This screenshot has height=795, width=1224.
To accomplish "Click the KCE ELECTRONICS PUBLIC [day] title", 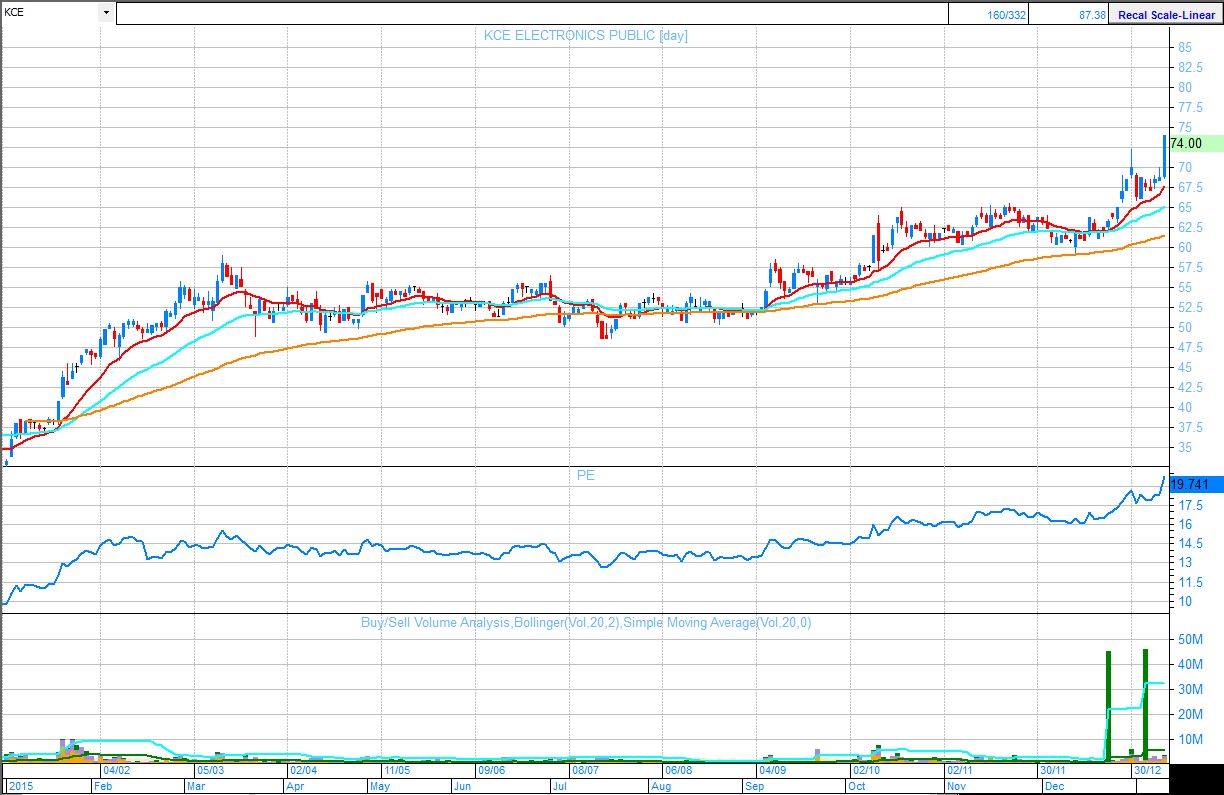I will pyautogui.click(x=585, y=35).
